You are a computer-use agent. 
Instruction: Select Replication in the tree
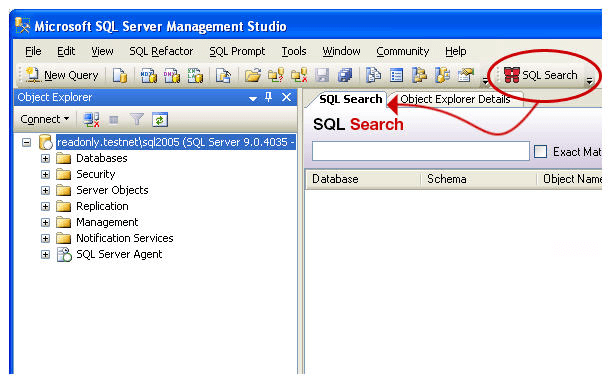(x=102, y=206)
